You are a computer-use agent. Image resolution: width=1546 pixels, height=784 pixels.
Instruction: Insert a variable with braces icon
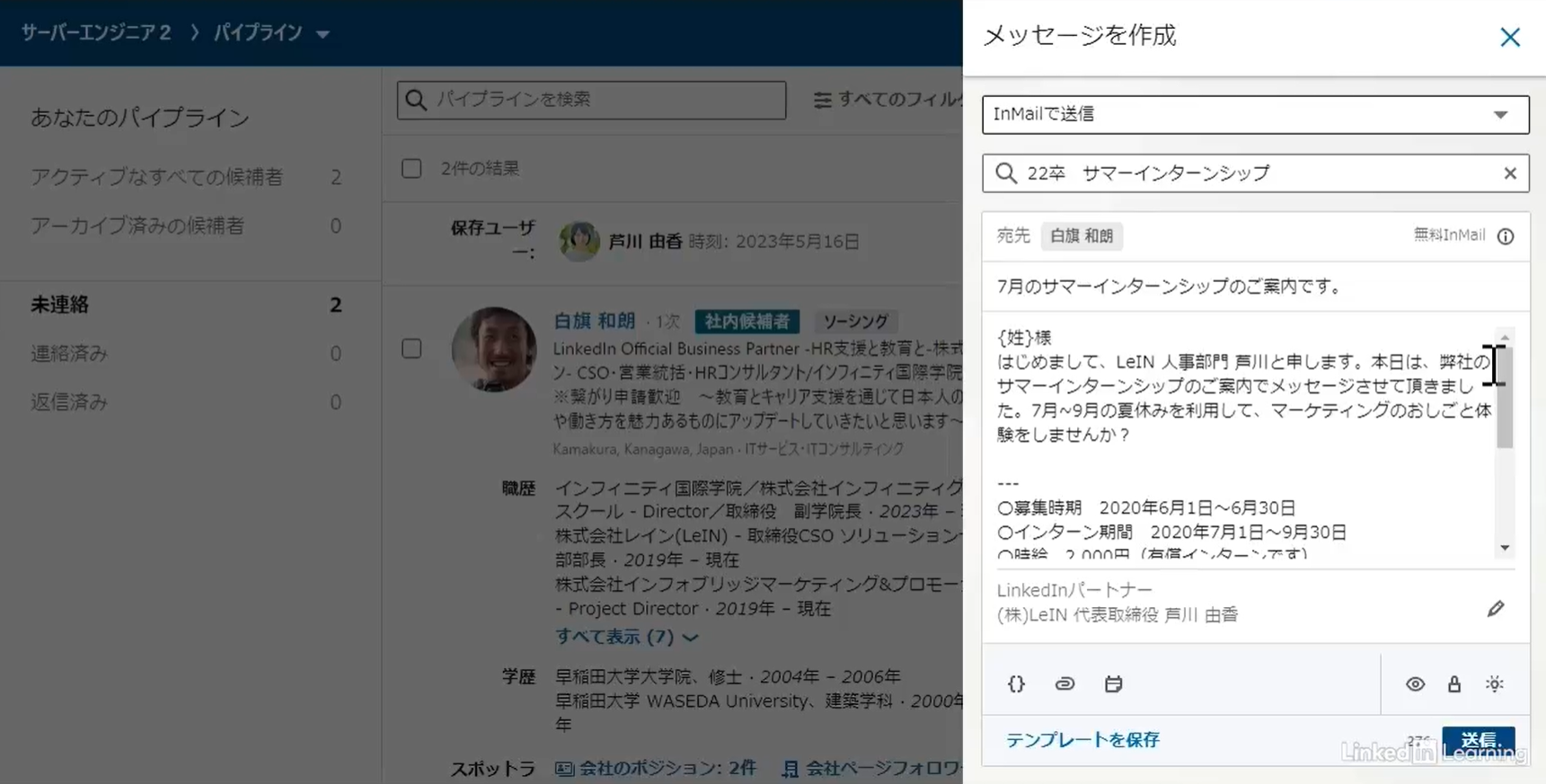[1016, 683]
